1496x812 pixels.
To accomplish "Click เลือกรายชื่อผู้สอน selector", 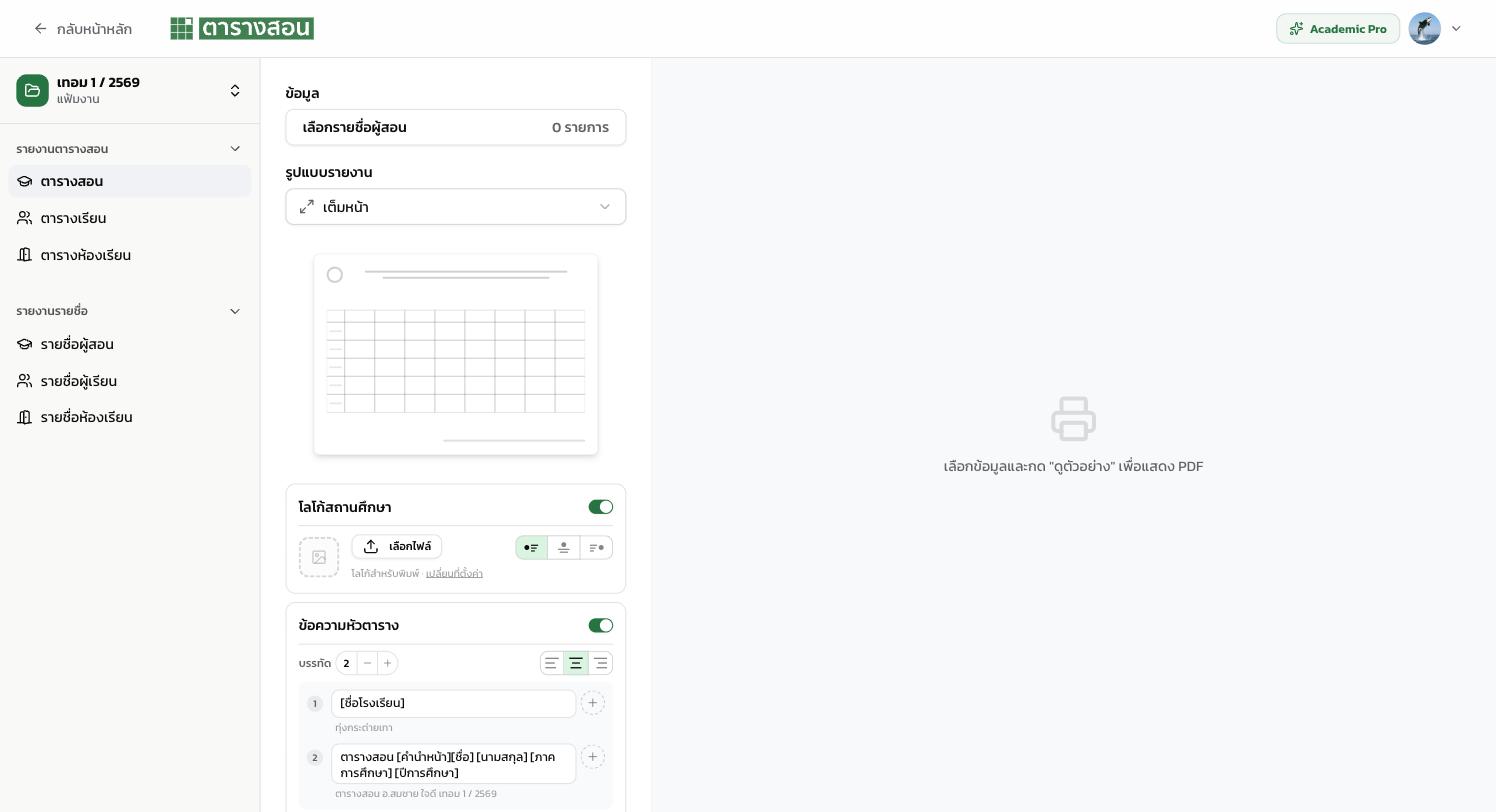I will click(x=456, y=127).
